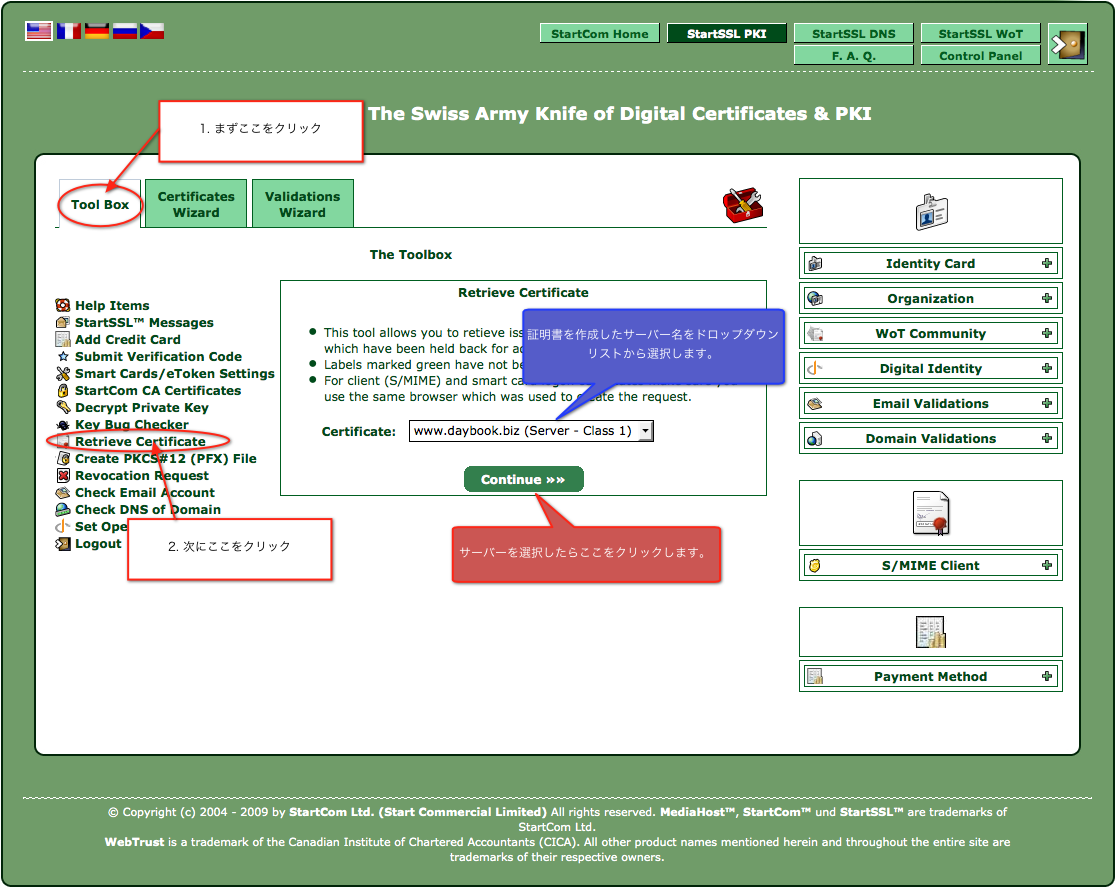Click the certificate document large icon
This screenshot has width=1116, height=888.
tap(931, 513)
